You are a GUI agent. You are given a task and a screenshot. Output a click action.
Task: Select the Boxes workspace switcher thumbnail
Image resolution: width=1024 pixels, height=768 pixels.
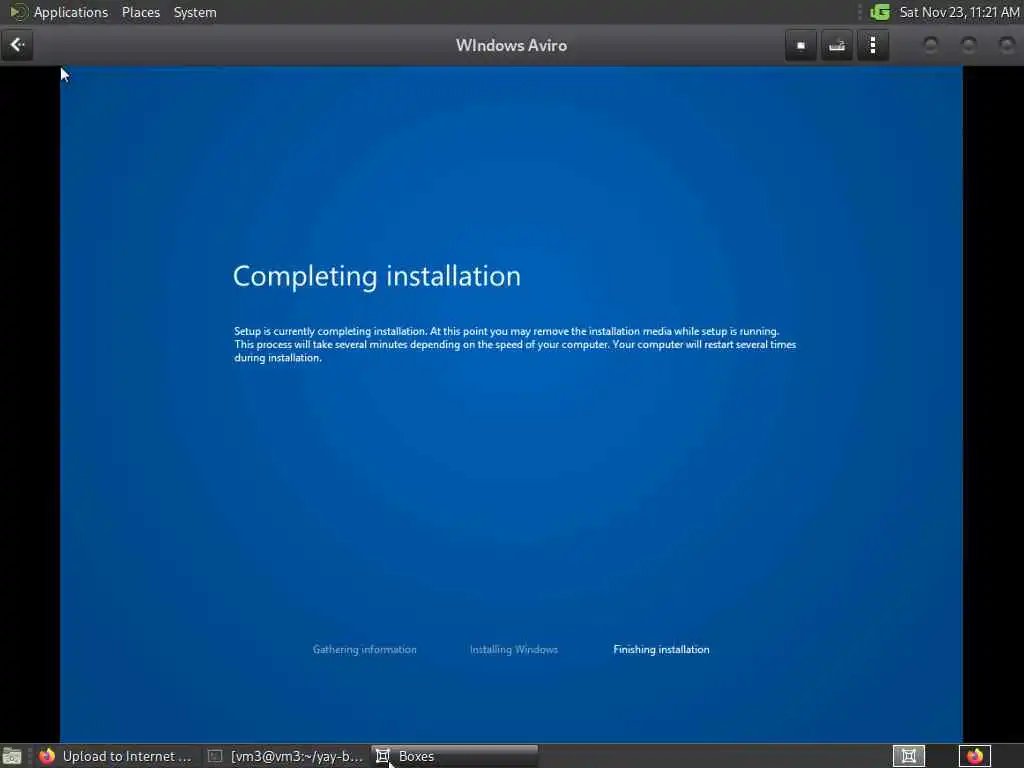[x=908, y=756]
